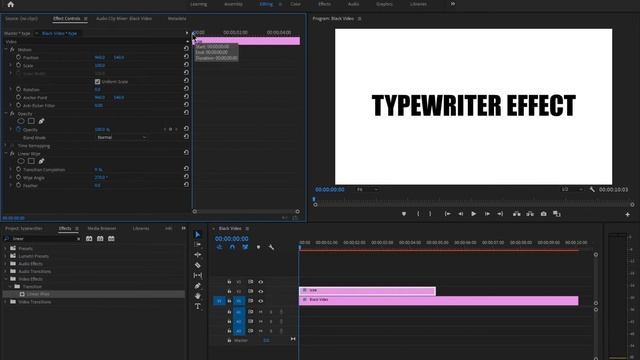The height and width of the screenshot is (360, 640).
Task: Click the Extract button in Program monitor
Action: pos(530,214)
